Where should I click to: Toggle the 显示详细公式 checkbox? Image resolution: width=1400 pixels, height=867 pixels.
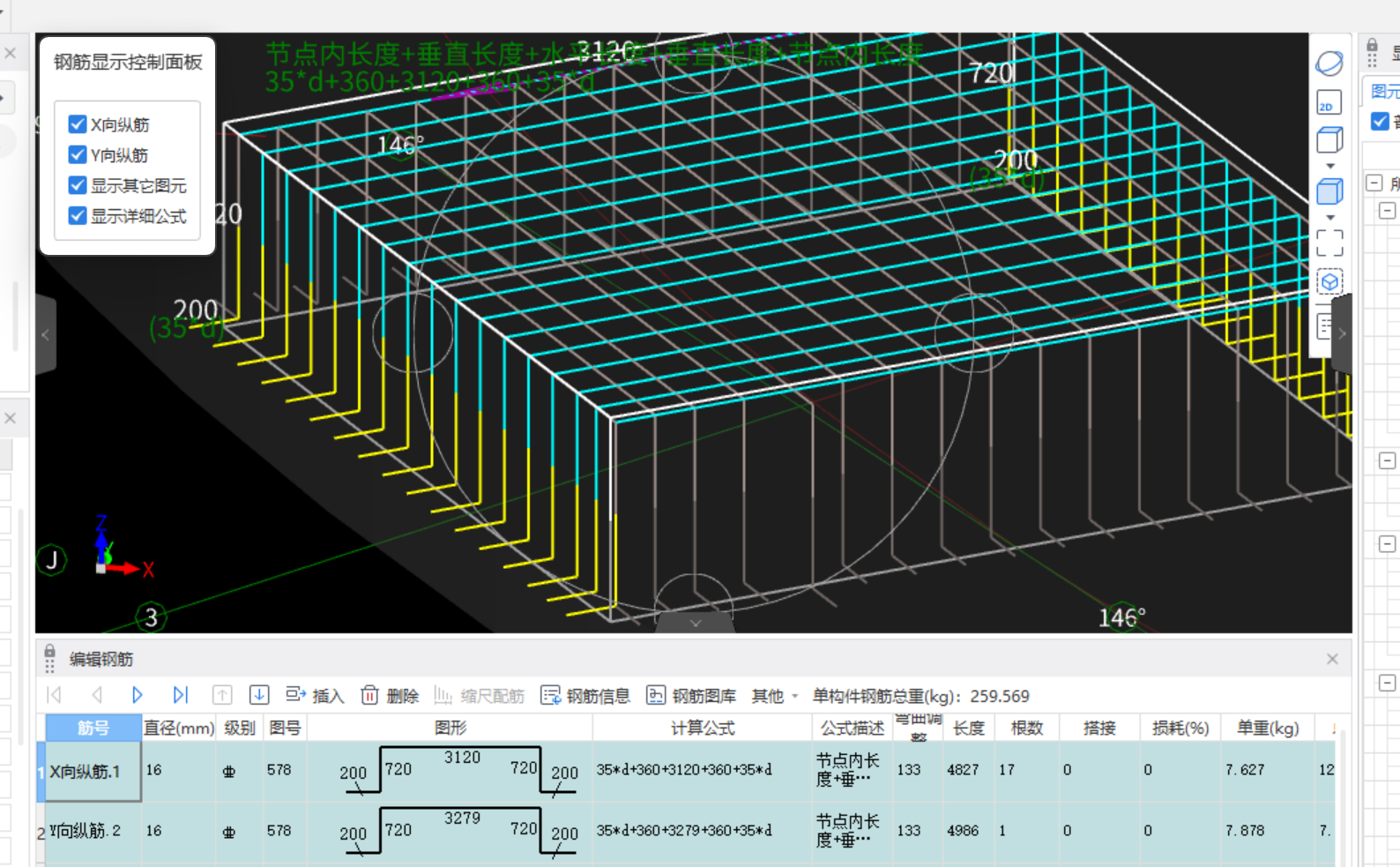[78, 216]
